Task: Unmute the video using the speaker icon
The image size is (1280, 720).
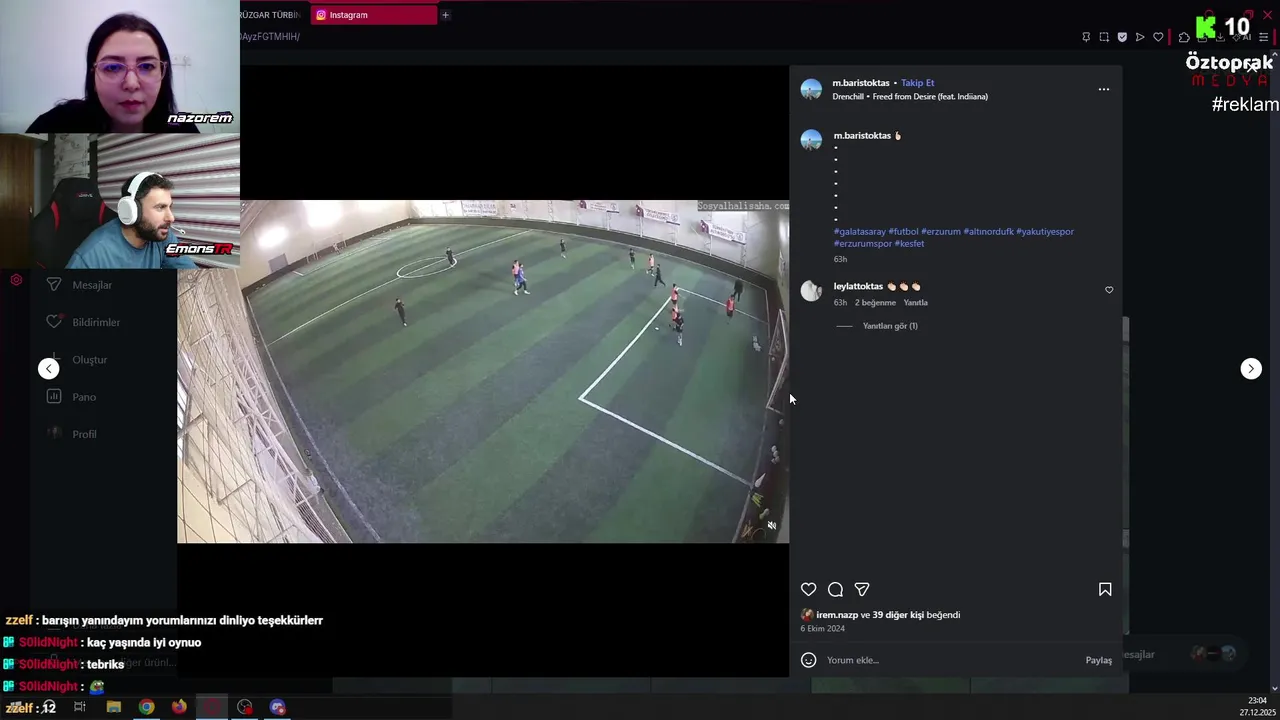Action: point(771,525)
